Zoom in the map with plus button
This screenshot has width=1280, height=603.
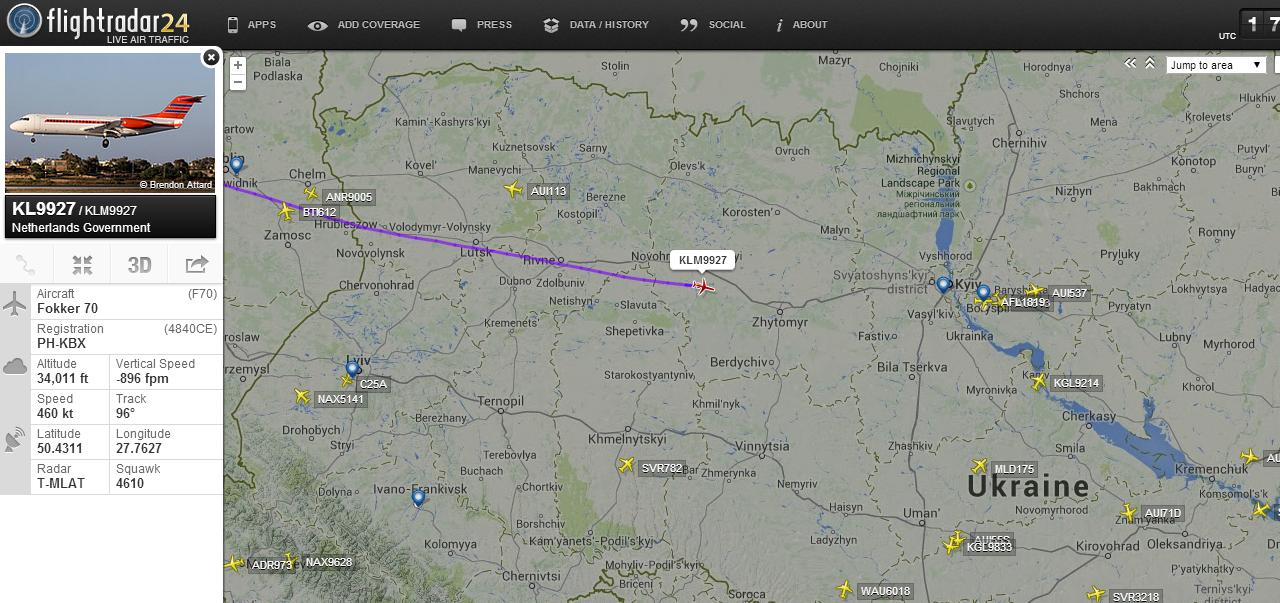237,65
